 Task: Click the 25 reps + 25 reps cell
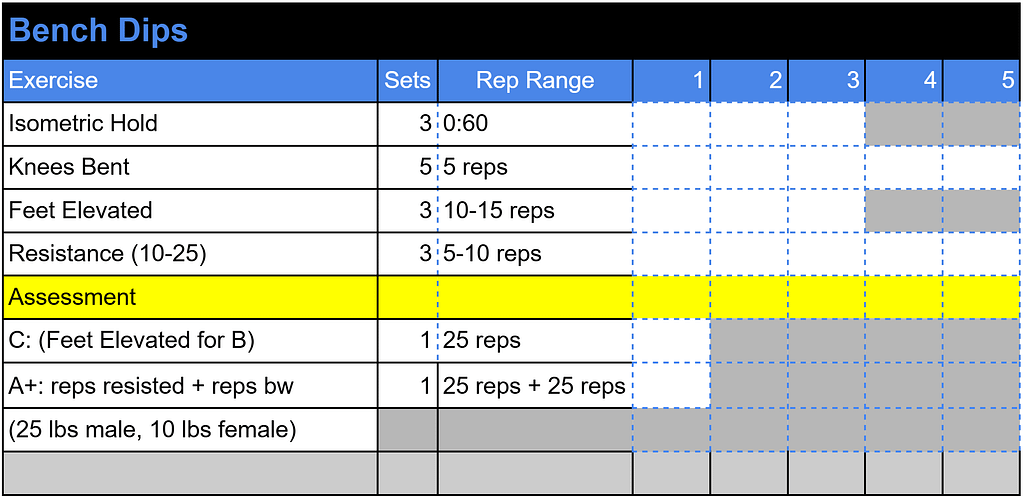pos(535,385)
